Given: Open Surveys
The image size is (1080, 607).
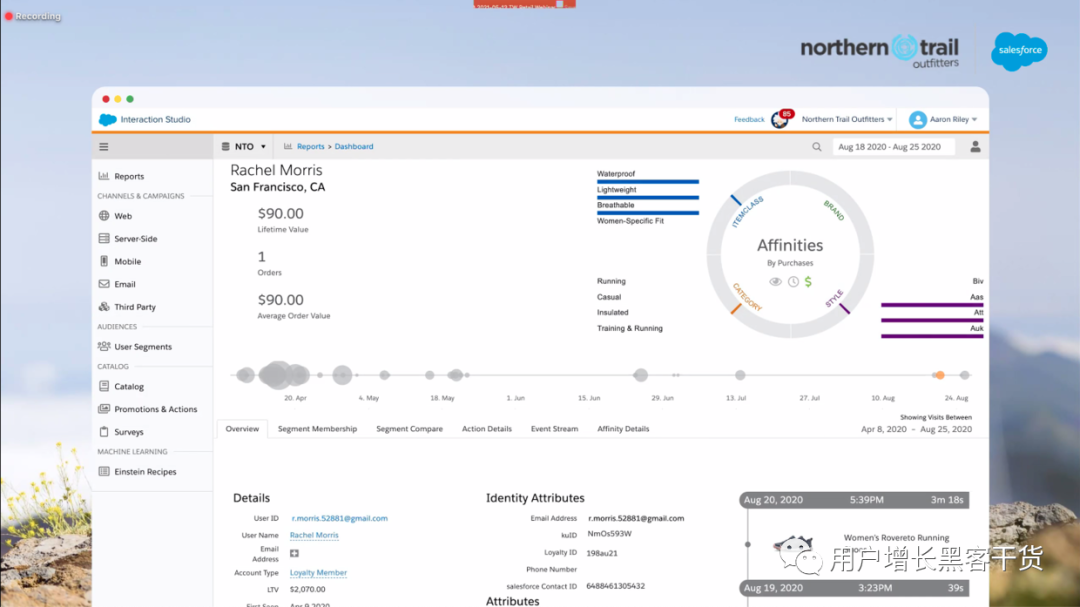Looking at the screenshot, I should pyautogui.click(x=128, y=432).
